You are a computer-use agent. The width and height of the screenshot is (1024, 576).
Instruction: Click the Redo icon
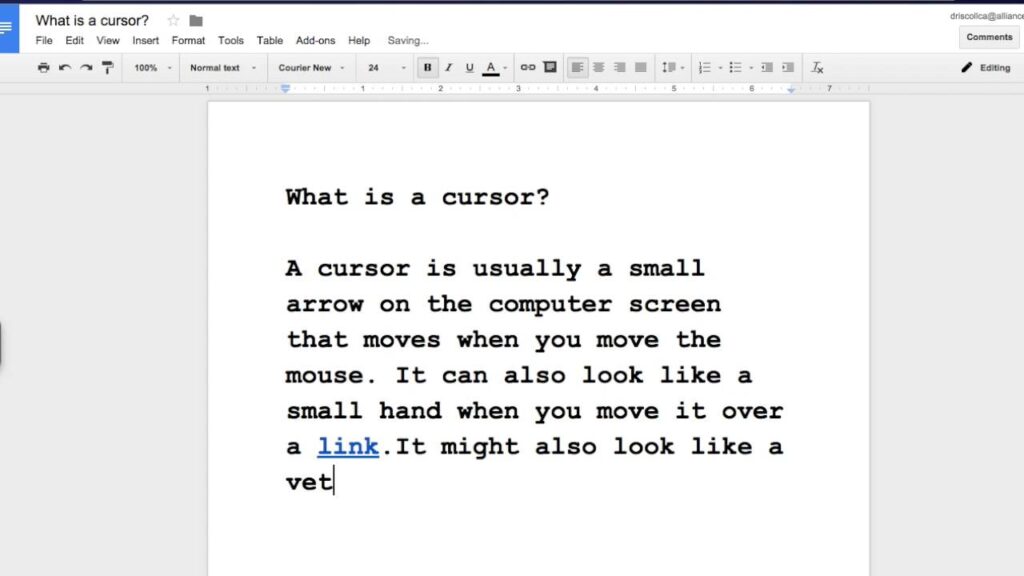point(85,67)
